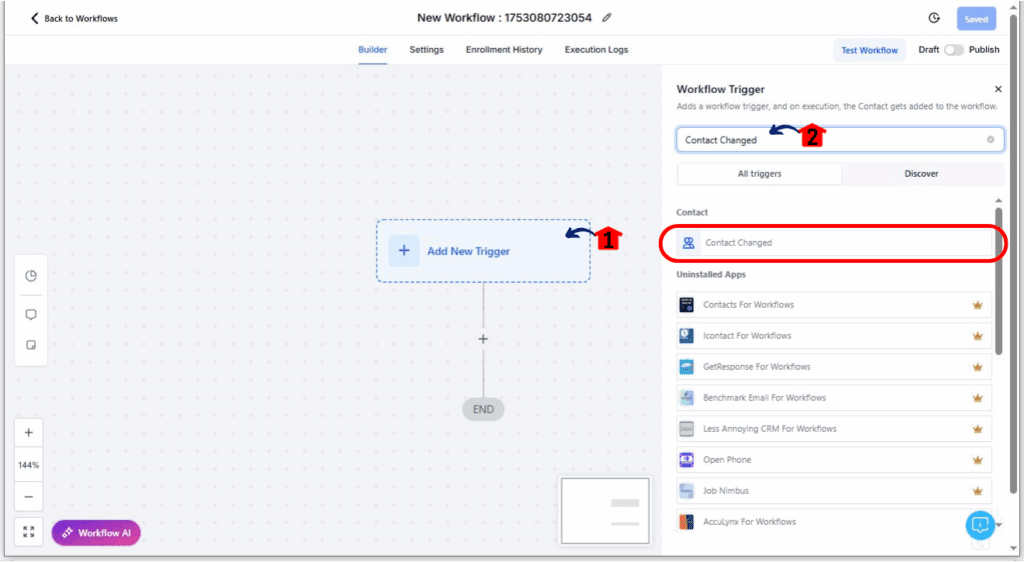1024x562 pixels.
Task: Select AccuLynx For Workflows app
Action: pos(834,522)
